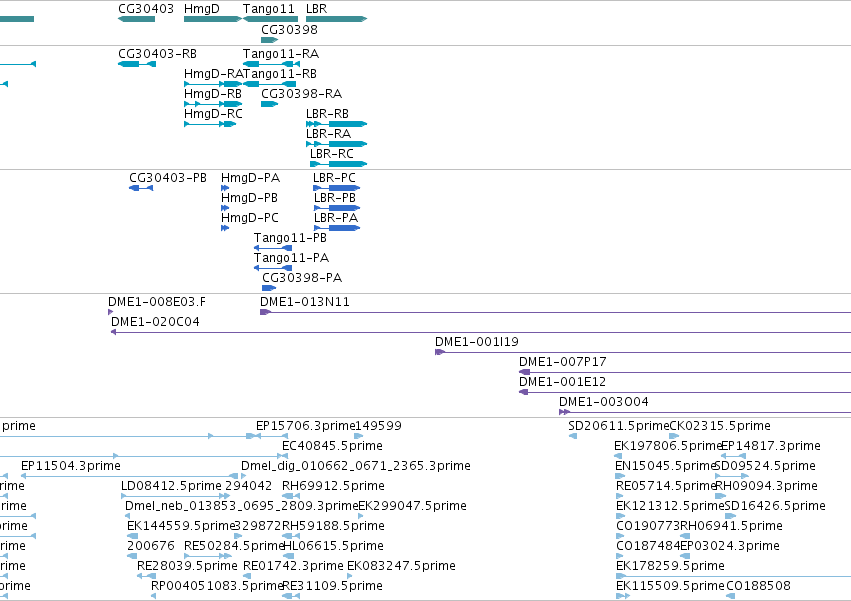
Task: Select EST EC40845.5prime
Action: pyautogui.click(x=332, y=446)
